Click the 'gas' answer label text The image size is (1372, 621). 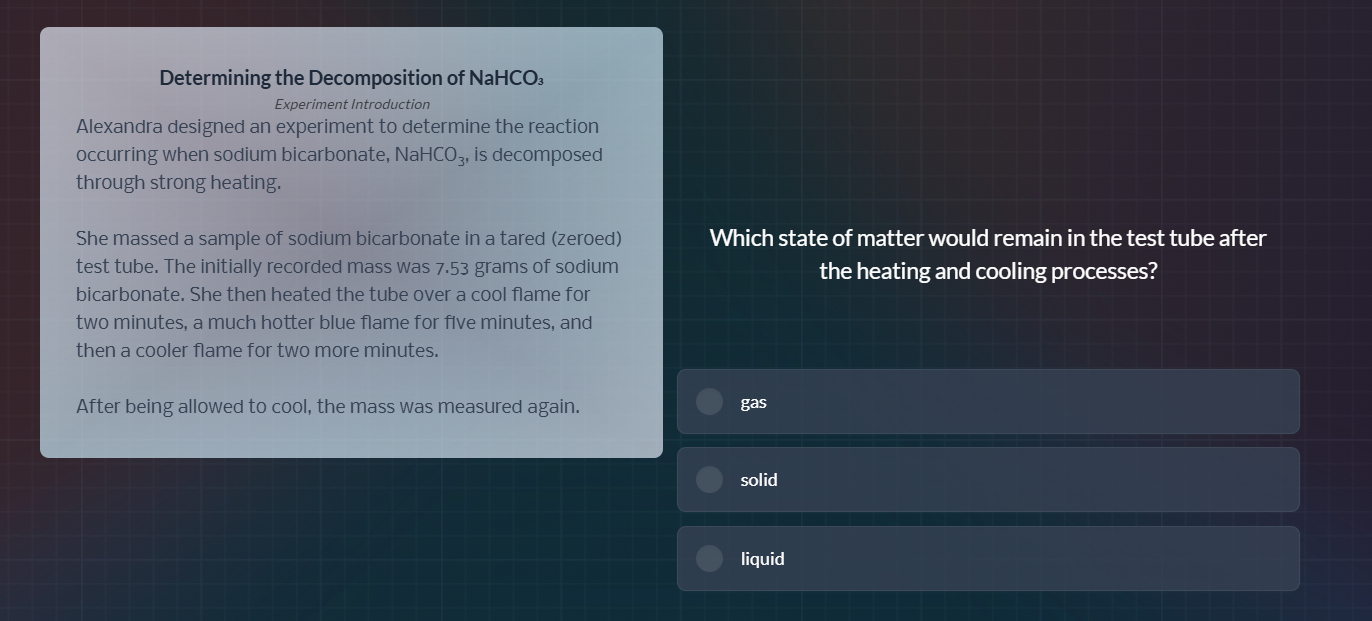click(x=753, y=402)
